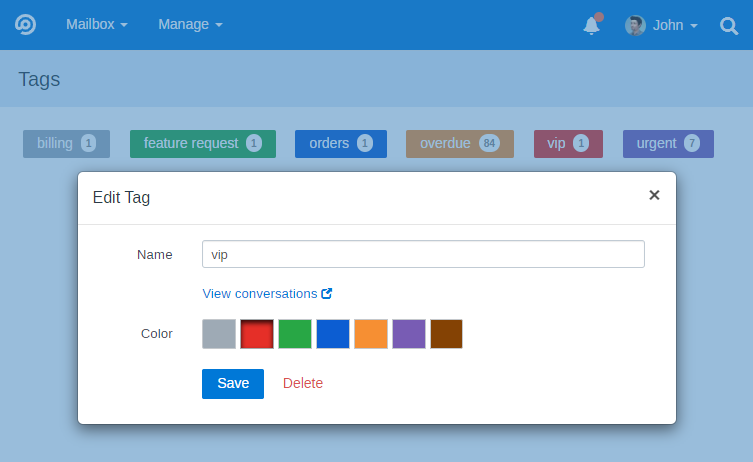753x462 pixels.
Task: Click the Delete link
Action: (303, 383)
